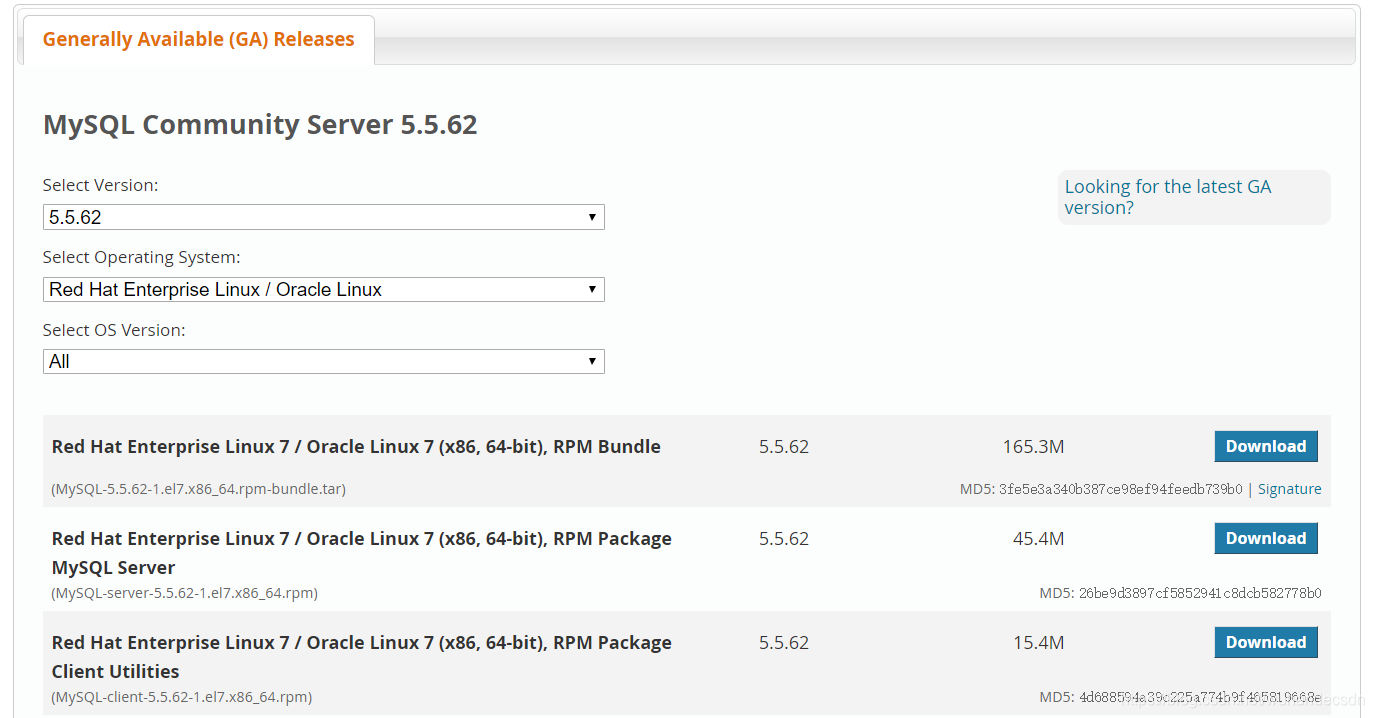Click the Select OS Version label
This screenshot has width=1374, height=718.
click(114, 330)
